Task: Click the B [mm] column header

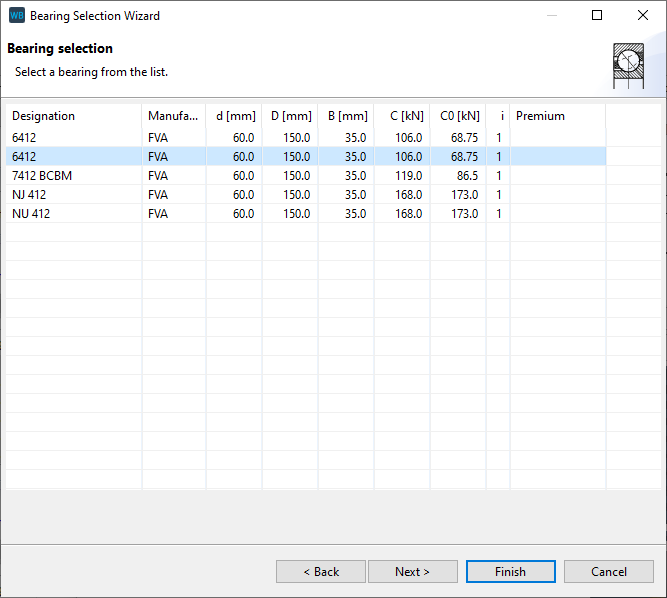Action: point(347,116)
